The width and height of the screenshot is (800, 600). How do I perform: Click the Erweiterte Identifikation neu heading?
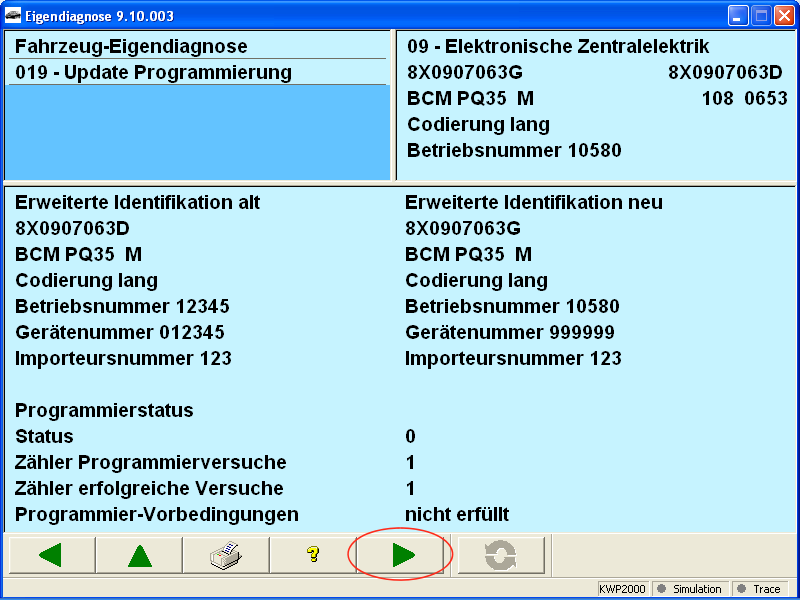click(x=533, y=203)
